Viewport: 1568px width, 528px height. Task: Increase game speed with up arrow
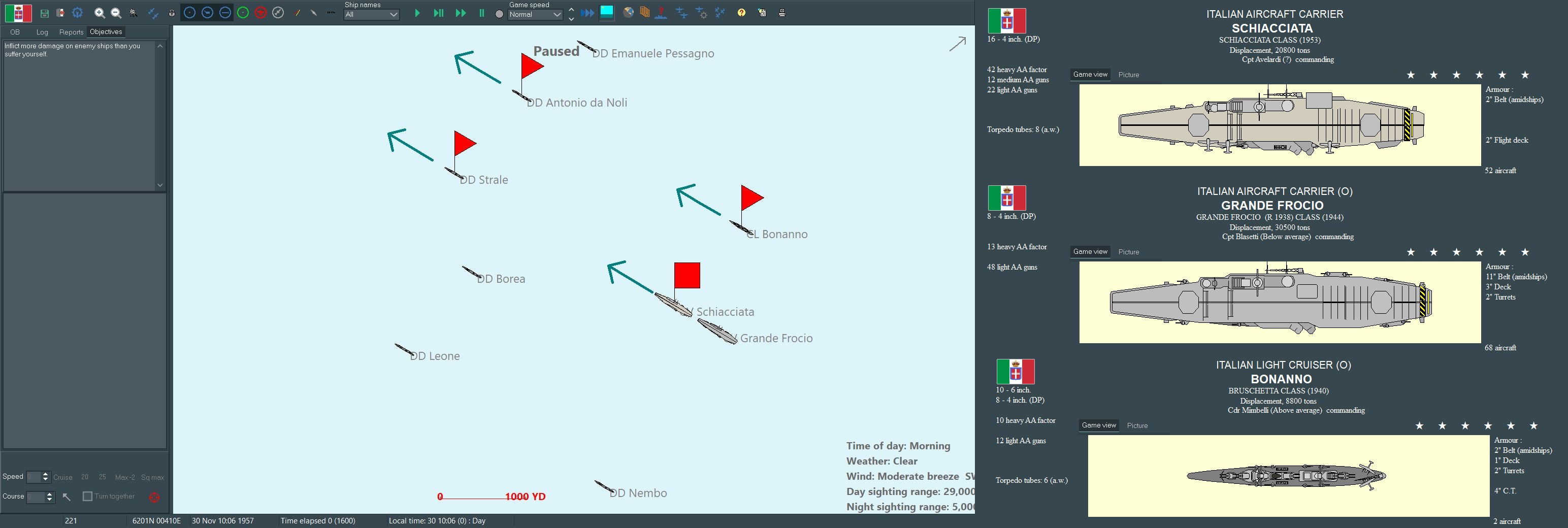coord(571,9)
